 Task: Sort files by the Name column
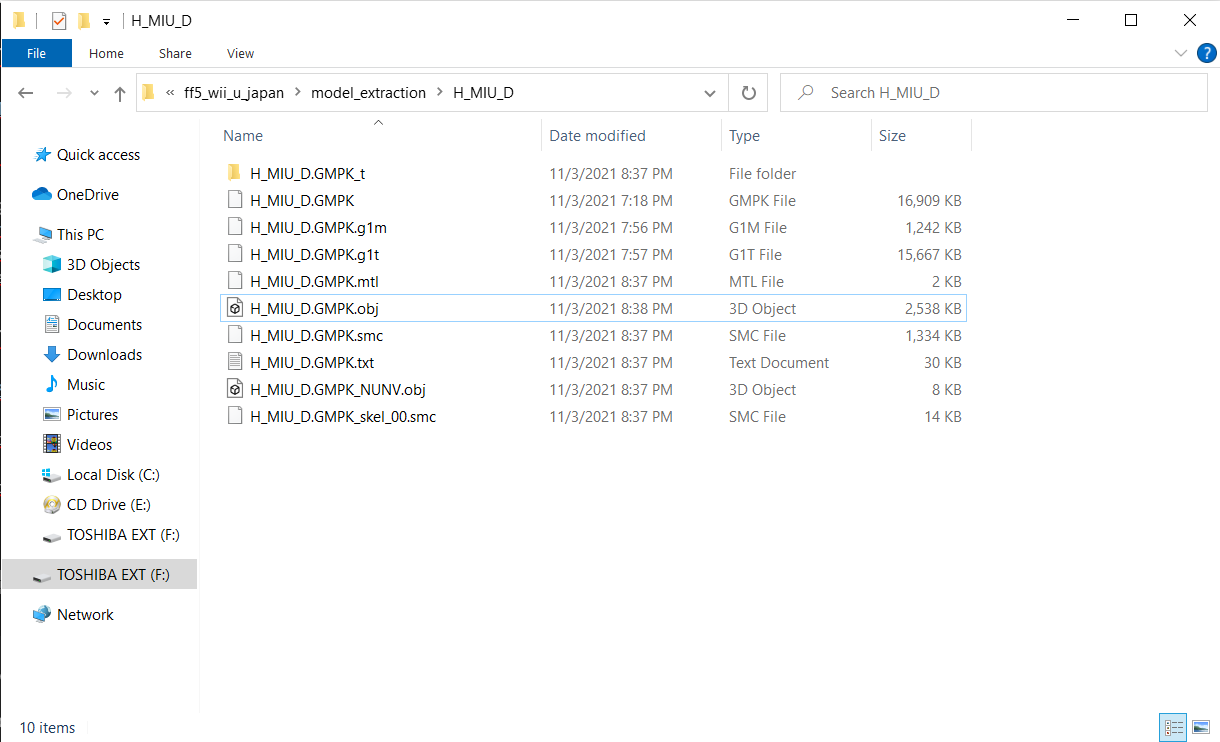[243, 136]
